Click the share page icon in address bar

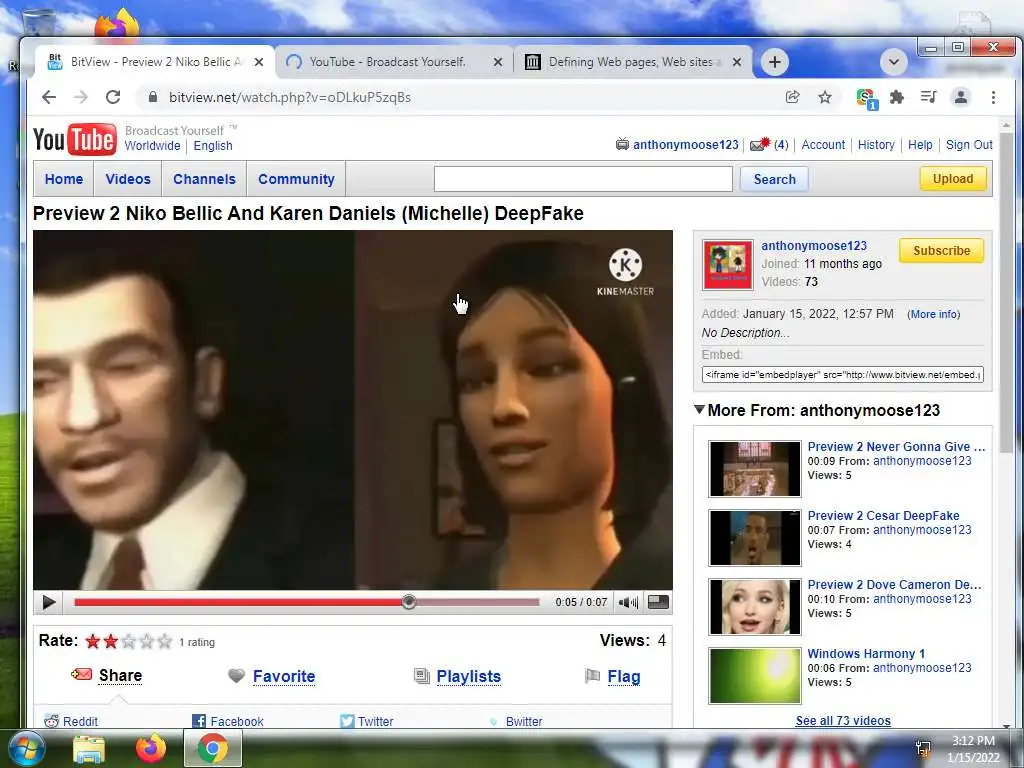click(793, 97)
